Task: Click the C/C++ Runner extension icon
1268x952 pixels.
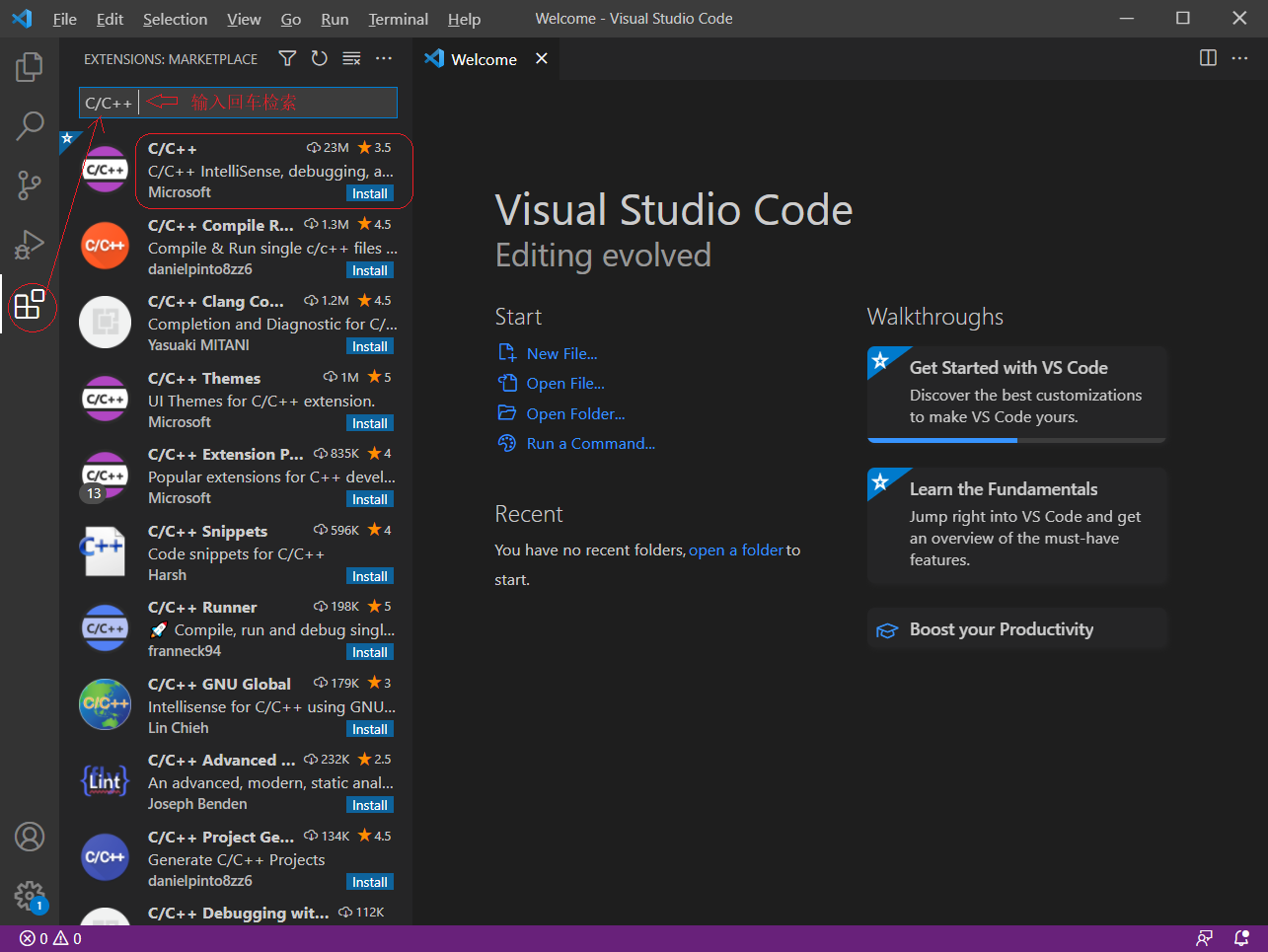Action: [105, 628]
